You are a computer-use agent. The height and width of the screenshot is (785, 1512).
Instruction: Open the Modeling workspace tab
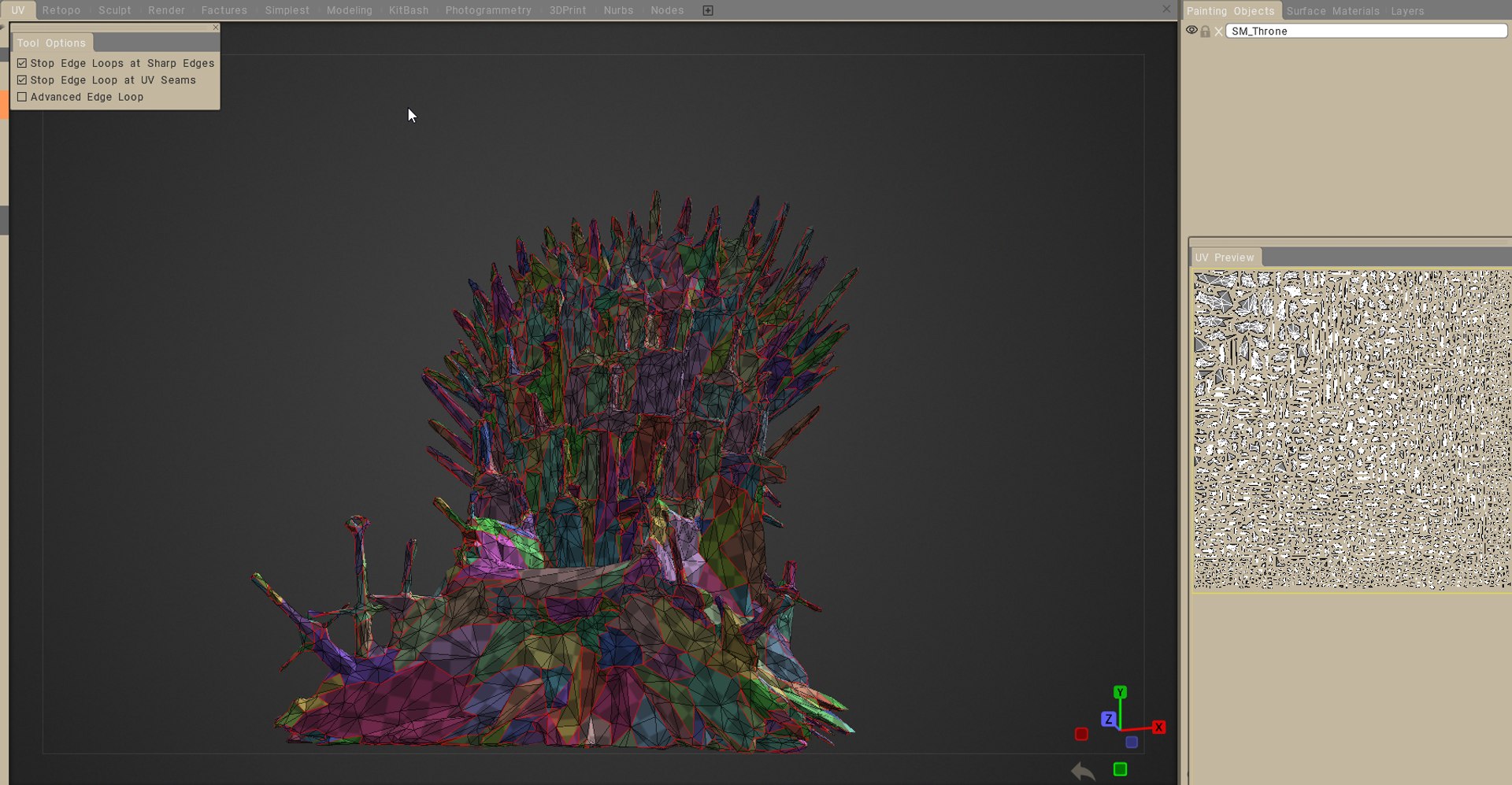[350, 10]
